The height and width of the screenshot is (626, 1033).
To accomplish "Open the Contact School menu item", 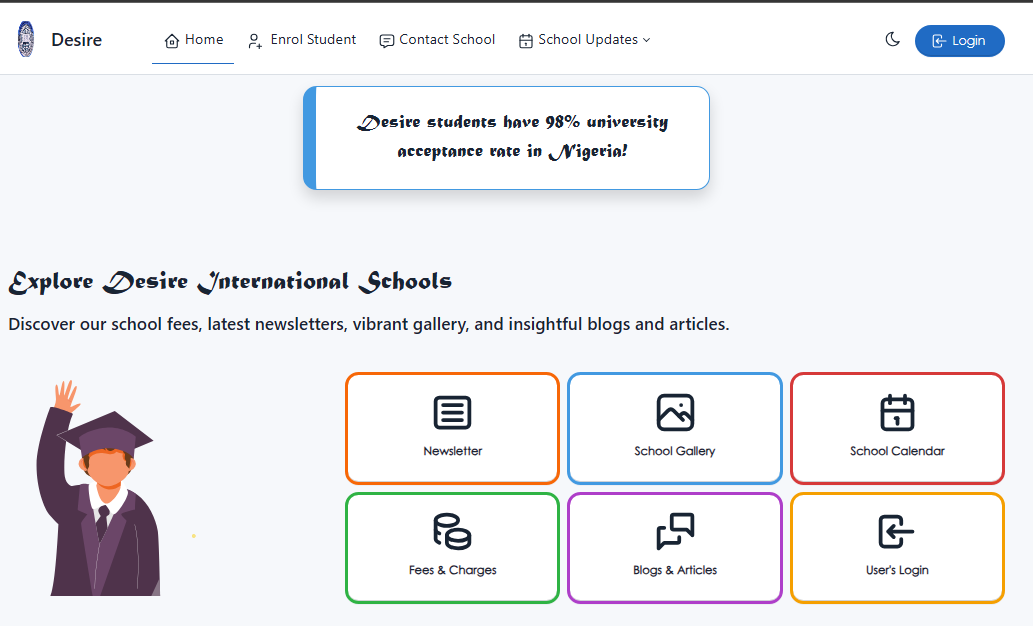I will [x=437, y=39].
